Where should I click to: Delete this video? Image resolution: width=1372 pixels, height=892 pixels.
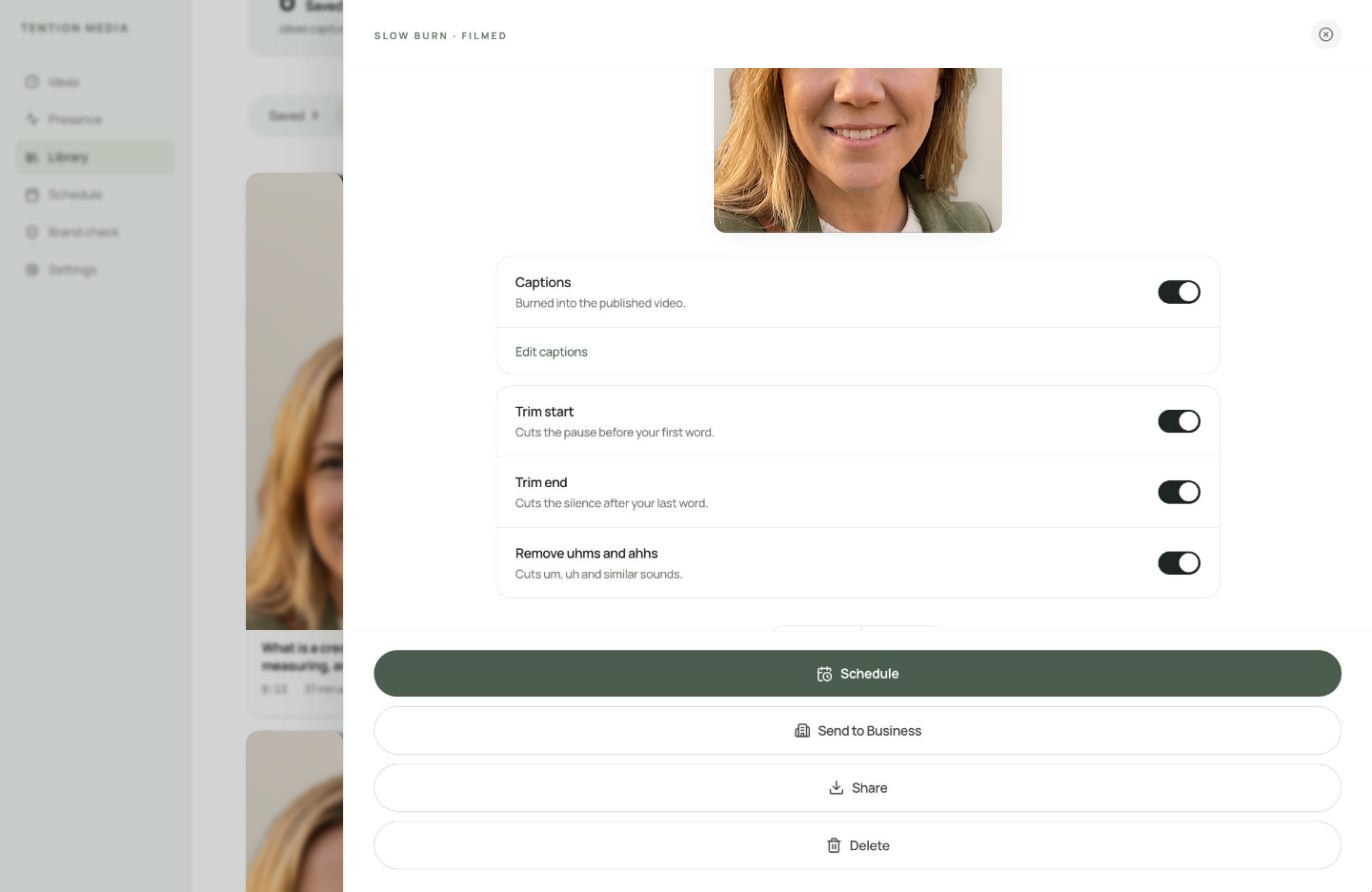pyautogui.click(x=857, y=845)
